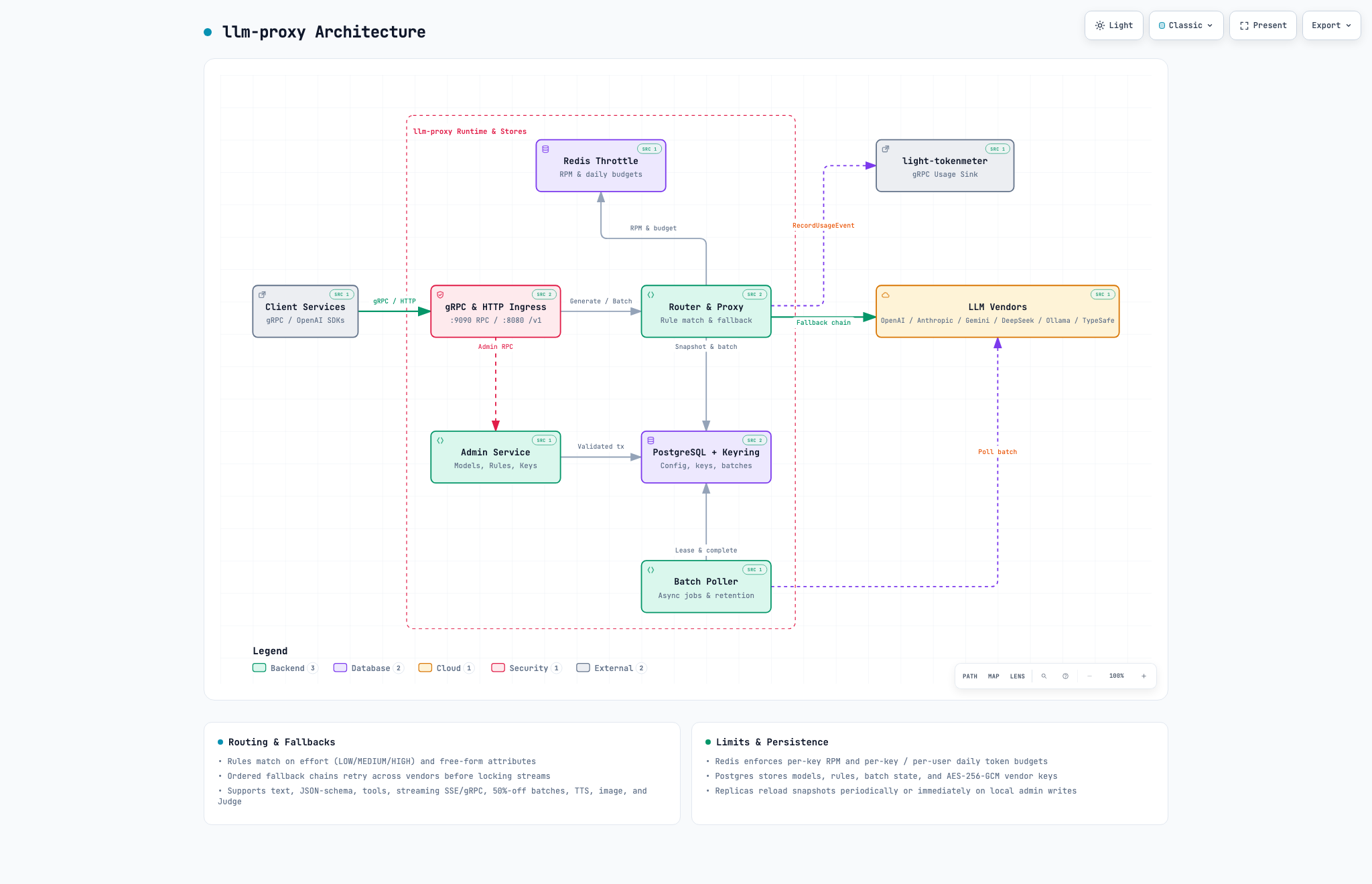Click the SRC 1 badge on LLM Vendors

[x=1103, y=295]
